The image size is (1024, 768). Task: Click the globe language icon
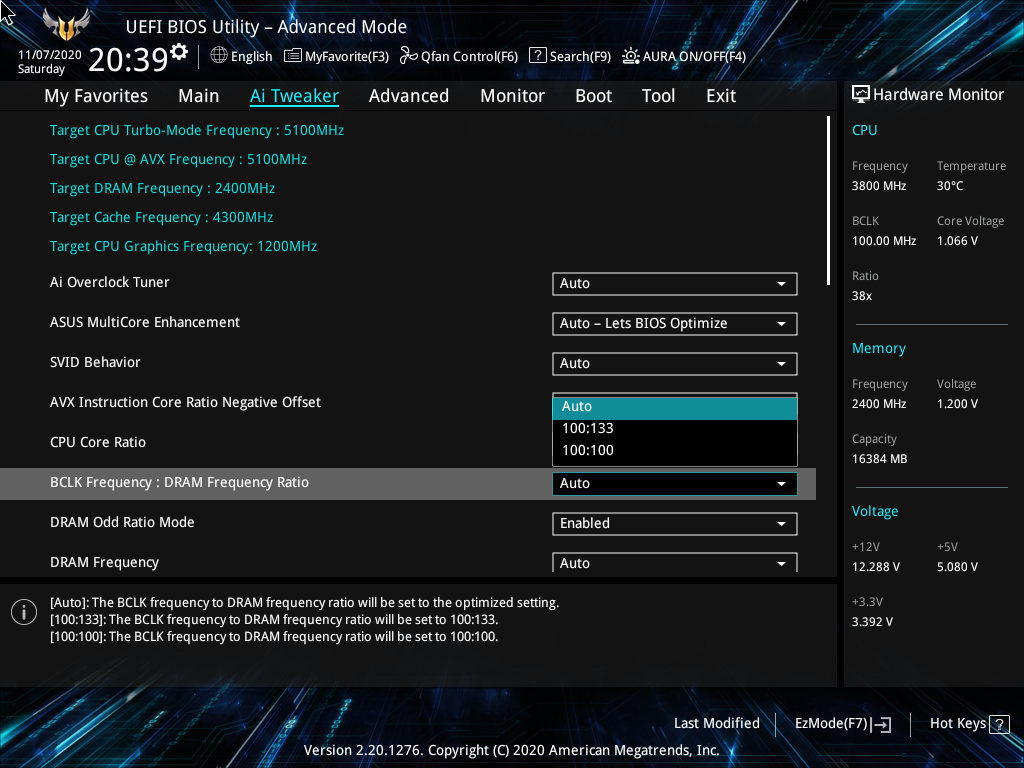pyautogui.click(x=219, y=56)
